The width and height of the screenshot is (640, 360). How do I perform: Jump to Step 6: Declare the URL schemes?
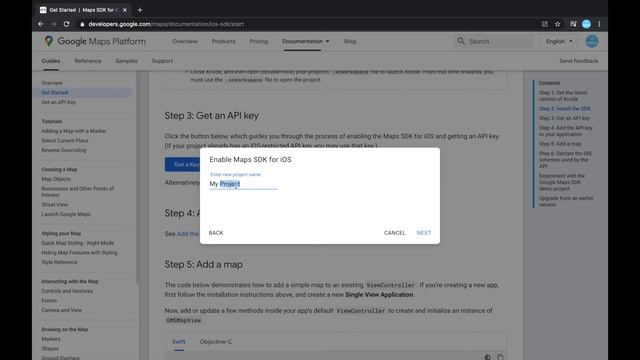[x=566, y=160]
